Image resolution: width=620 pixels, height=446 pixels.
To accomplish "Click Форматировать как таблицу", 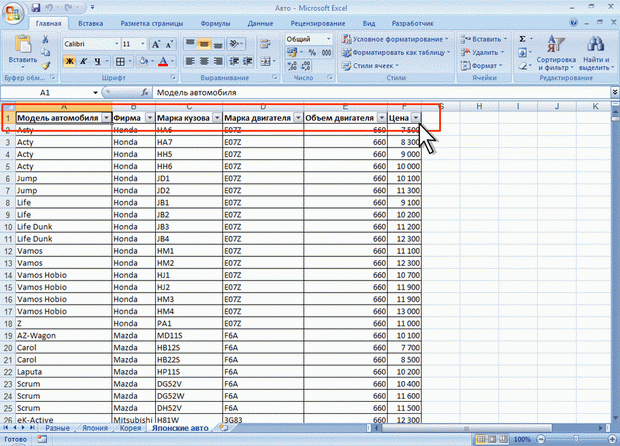I will click(397, 53).
